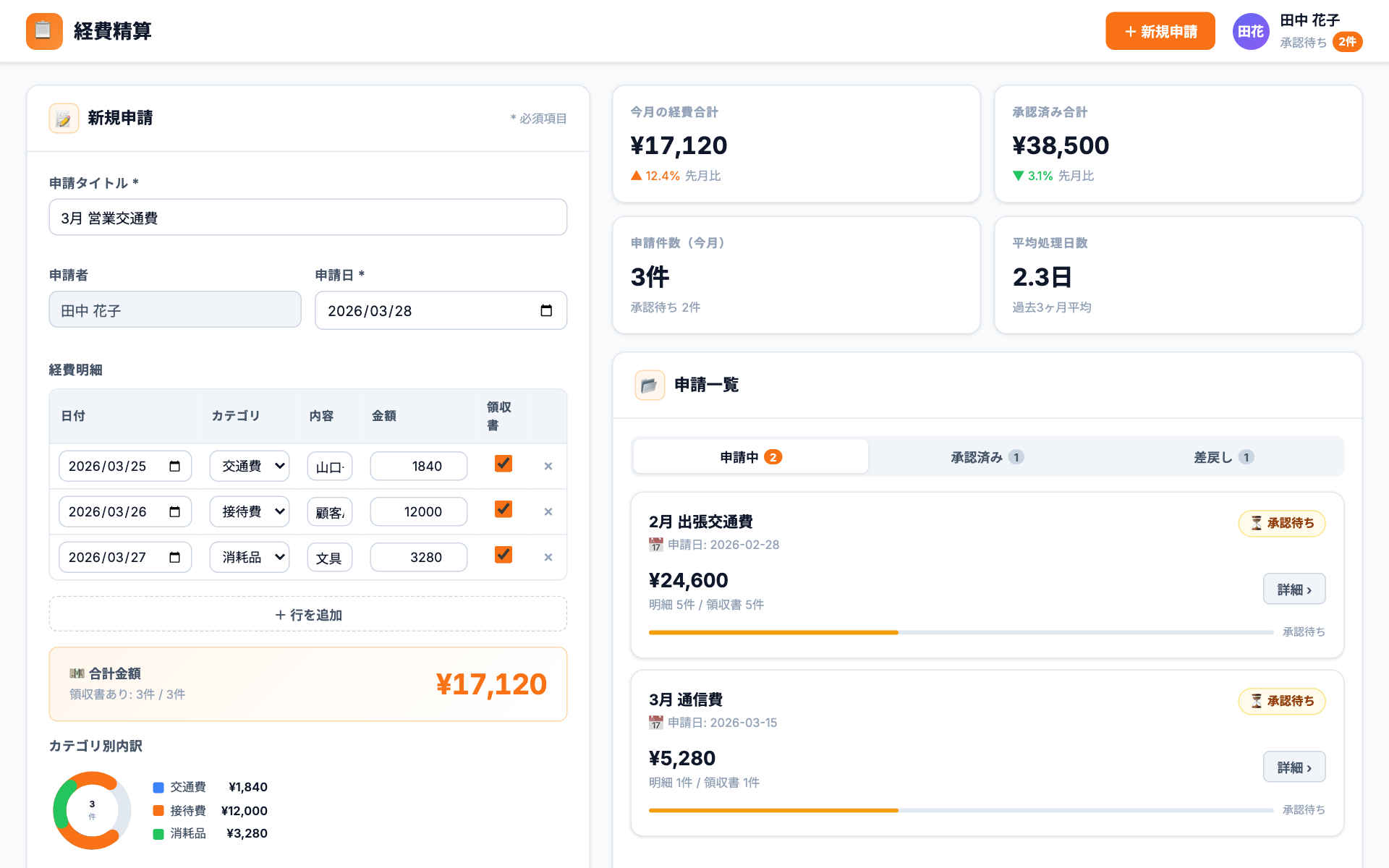The image size is (1389, 868).
Task: Uncheck the 領収書 checkbox on the 交通費 row
Action: [502, 465]
